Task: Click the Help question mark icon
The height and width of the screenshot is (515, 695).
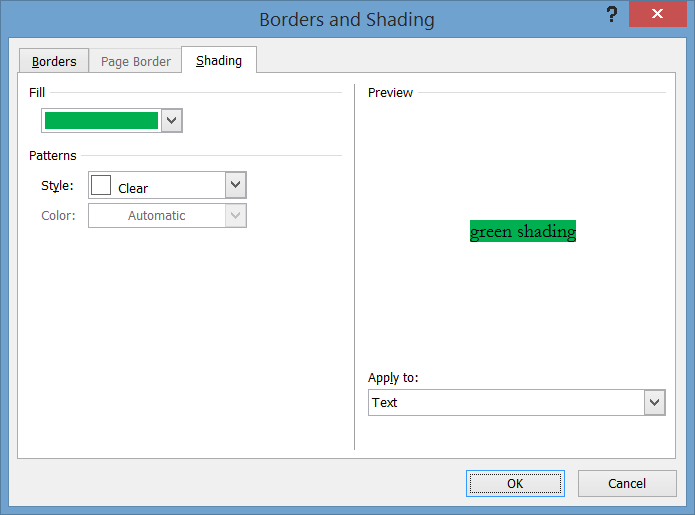Action: [612, 14]
